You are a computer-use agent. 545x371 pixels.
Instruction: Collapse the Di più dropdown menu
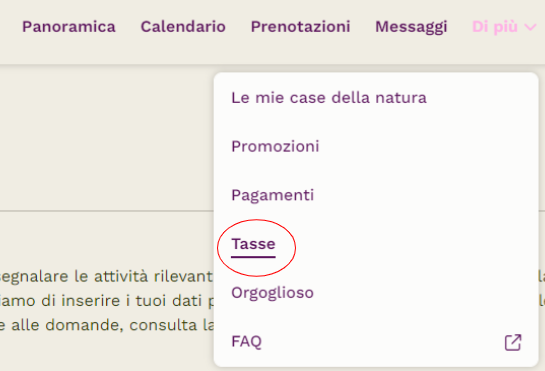pos(504,27)
